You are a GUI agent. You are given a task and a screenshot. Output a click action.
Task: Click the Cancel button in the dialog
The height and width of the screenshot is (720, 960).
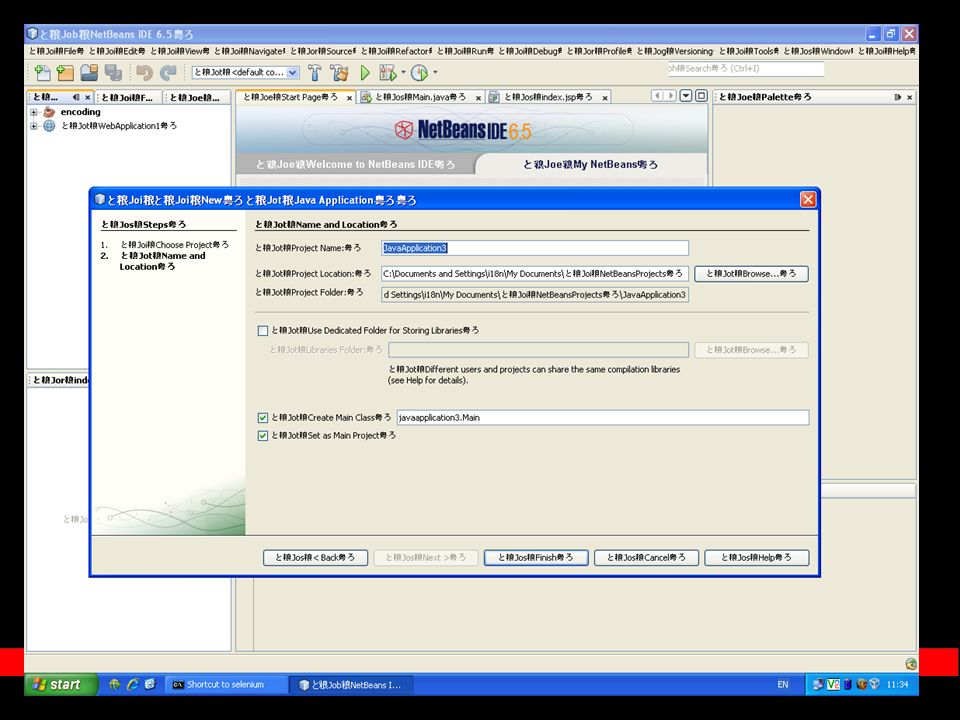click(646, 558)
